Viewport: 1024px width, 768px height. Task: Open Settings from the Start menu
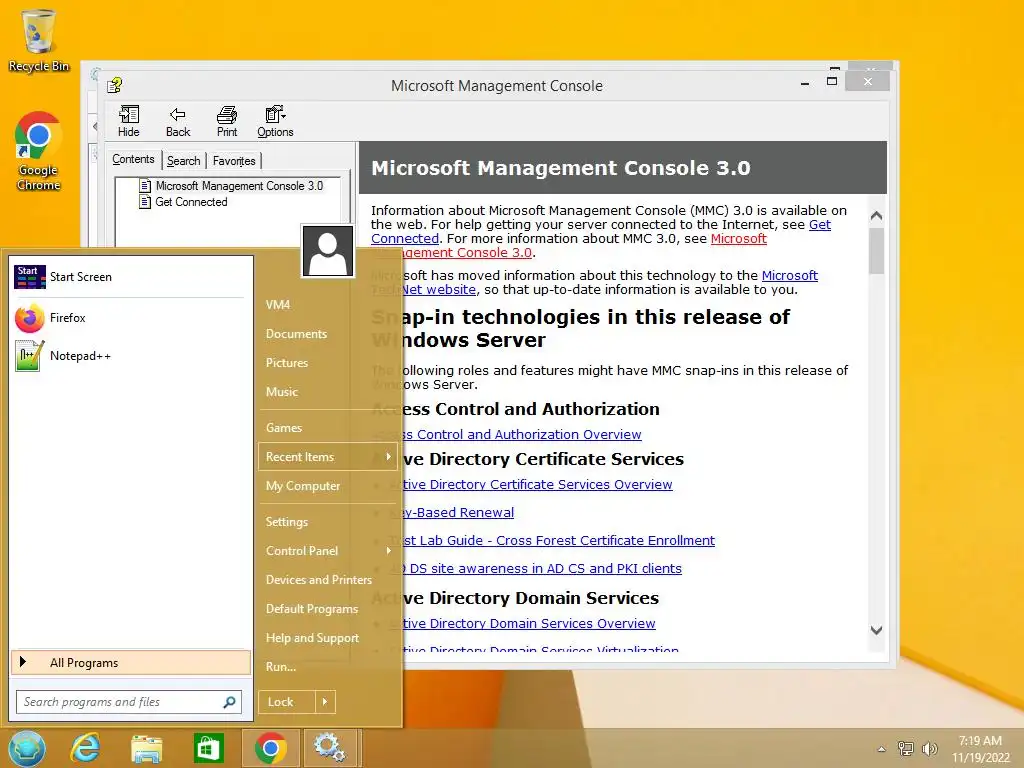[287, 522]
